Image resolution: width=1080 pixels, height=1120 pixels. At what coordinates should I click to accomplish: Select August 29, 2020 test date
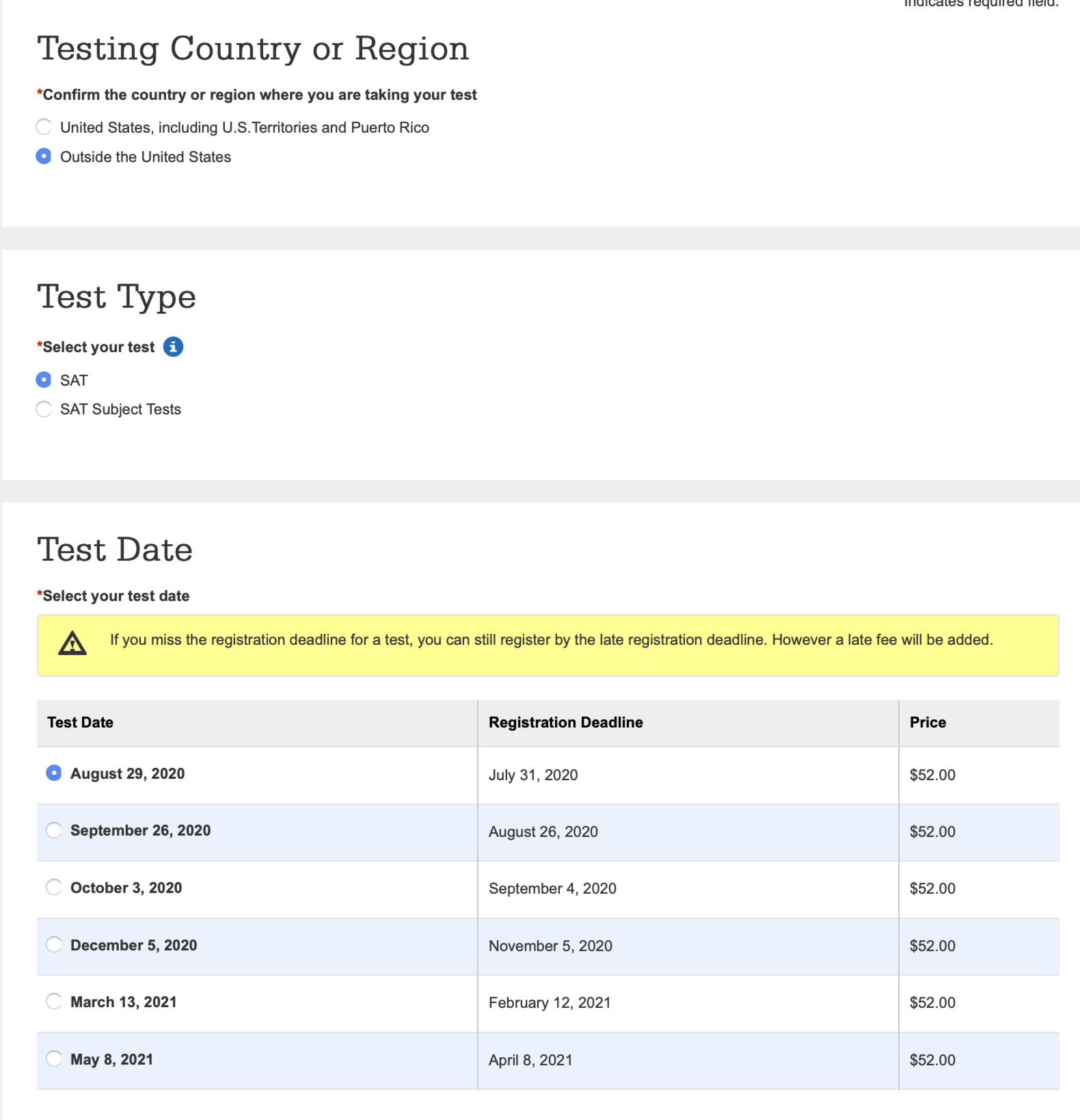coord(54,773)
